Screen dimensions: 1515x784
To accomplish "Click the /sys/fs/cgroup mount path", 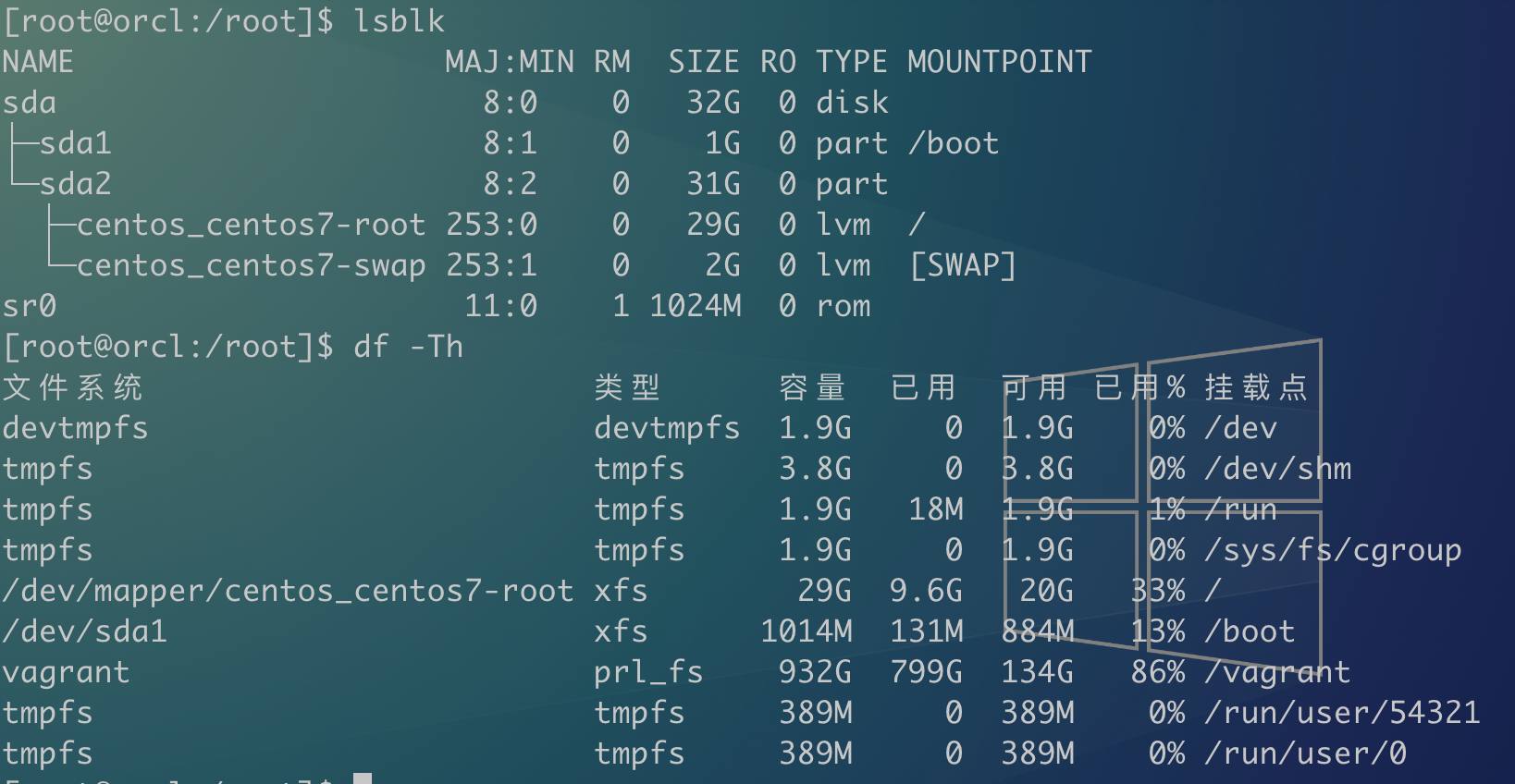I will point(1333,550).
